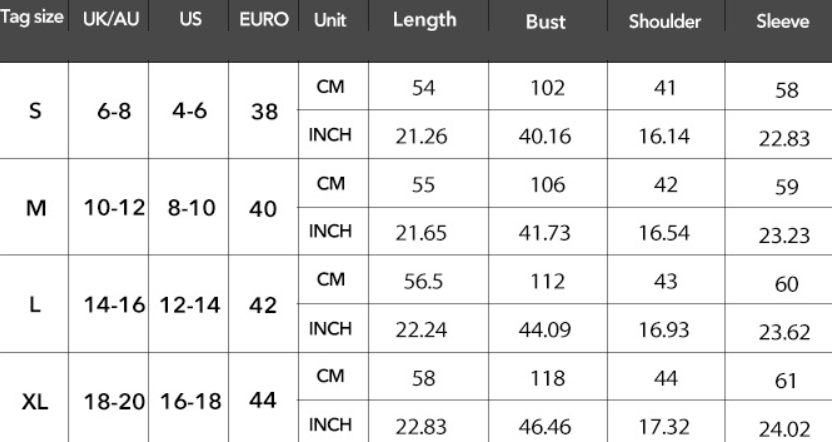The height and width of the screenshot is (442, 832).
Task: Click the EURO size 38 cell
Action: (265, 111)
